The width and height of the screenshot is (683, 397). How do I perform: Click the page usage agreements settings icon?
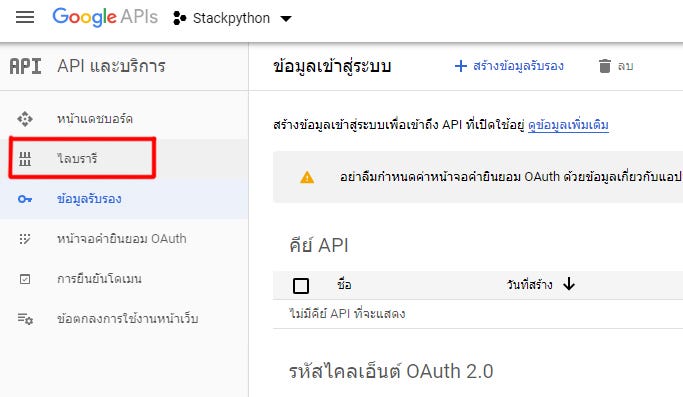[25, 319]
